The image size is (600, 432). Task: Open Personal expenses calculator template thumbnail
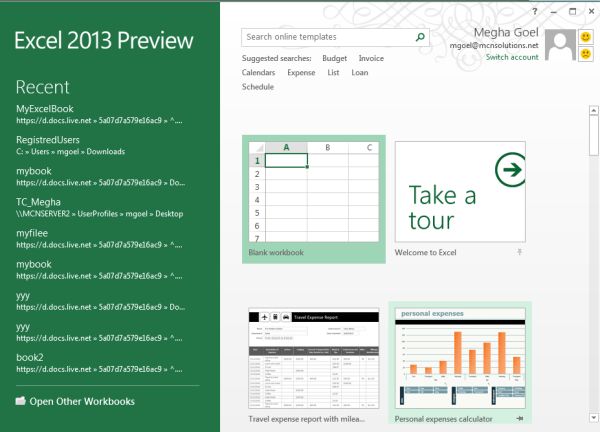click(x=460, y=358)
